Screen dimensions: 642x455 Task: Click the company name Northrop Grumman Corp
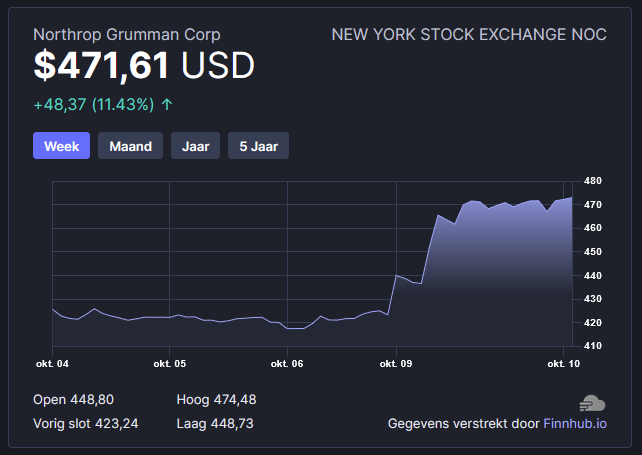pyautogui.click(x=127, y=35)
